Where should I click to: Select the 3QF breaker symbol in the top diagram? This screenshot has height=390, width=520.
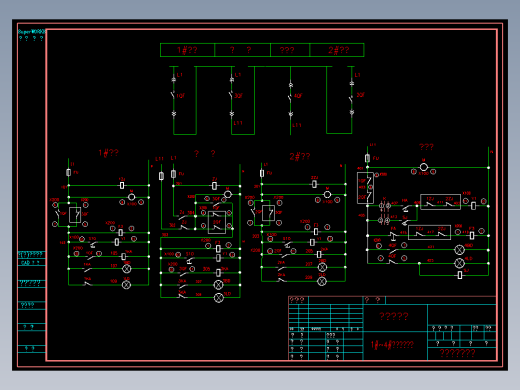pos(231,95)
